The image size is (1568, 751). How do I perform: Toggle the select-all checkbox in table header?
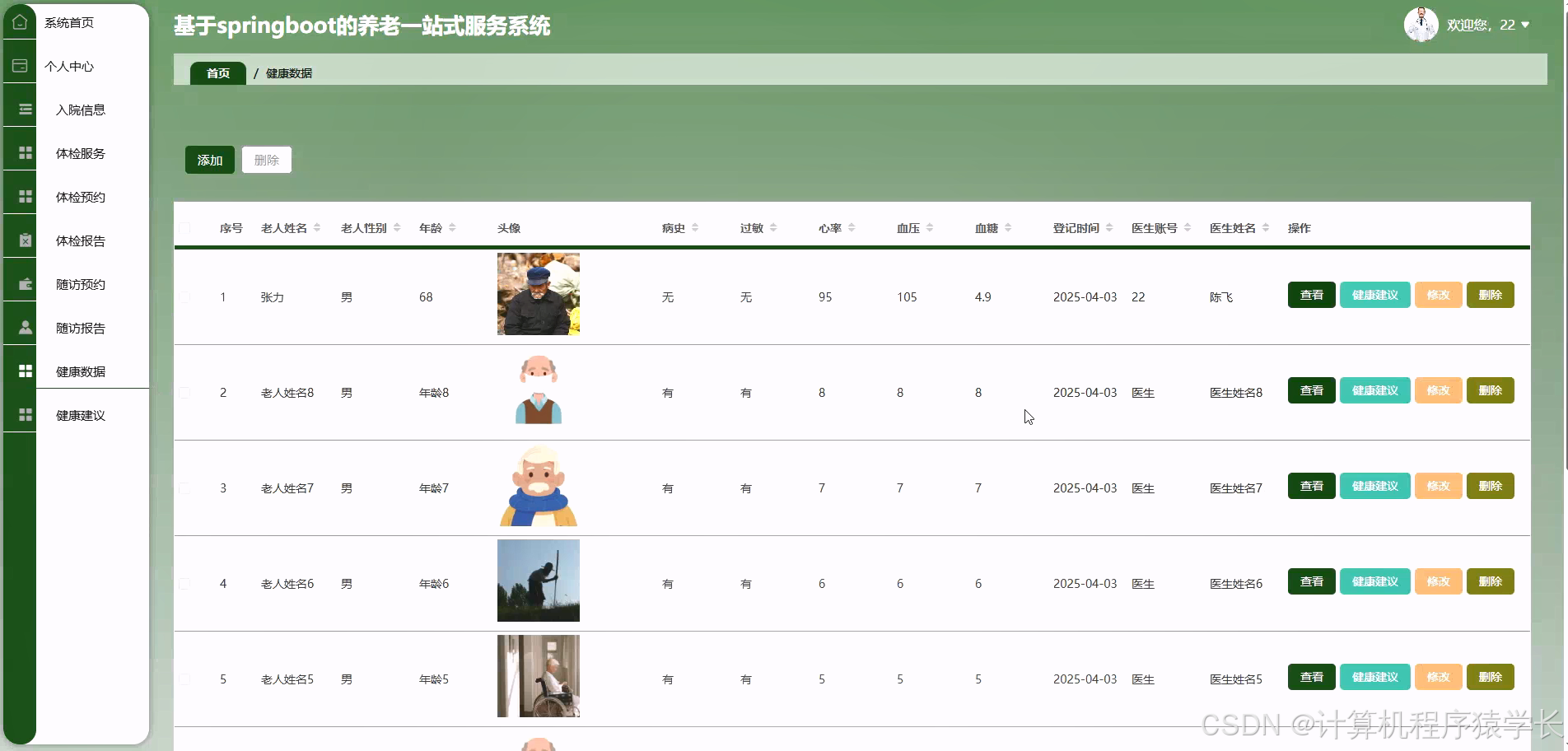[x=184, y=228]
